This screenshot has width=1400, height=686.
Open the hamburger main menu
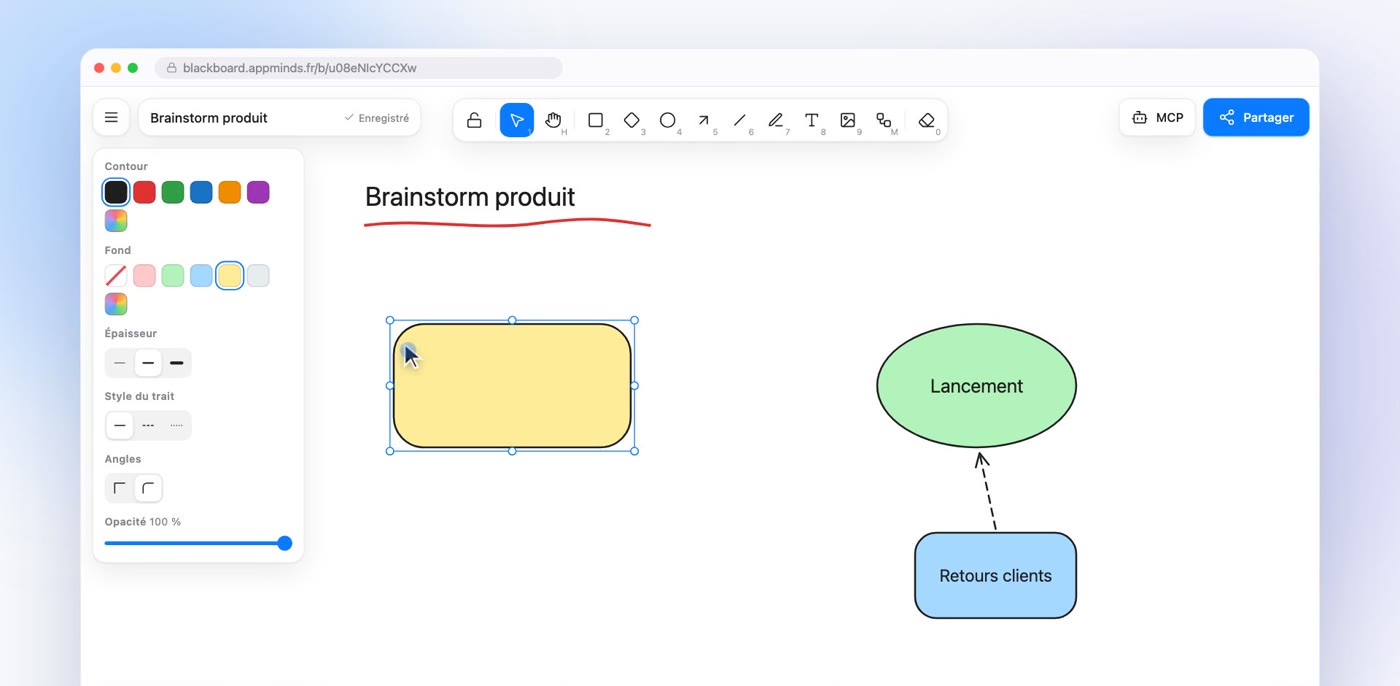(x=111, y=118)
